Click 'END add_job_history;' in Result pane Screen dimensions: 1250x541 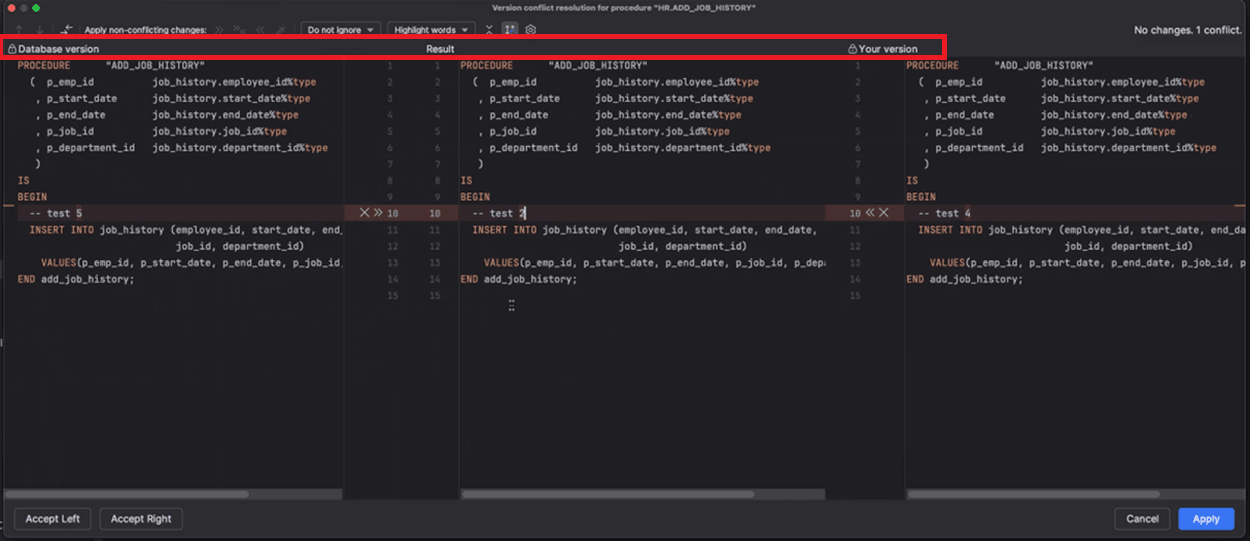point(519,279)
